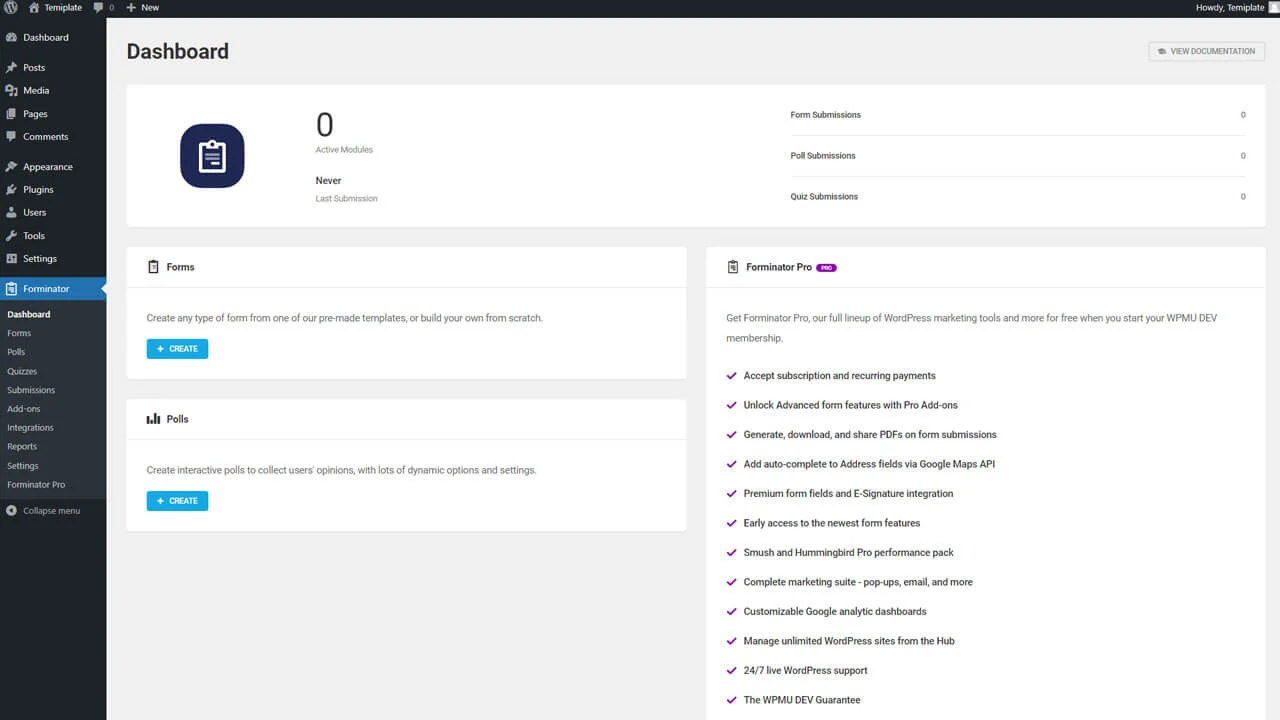Open the Quizzes submenu

22,371
